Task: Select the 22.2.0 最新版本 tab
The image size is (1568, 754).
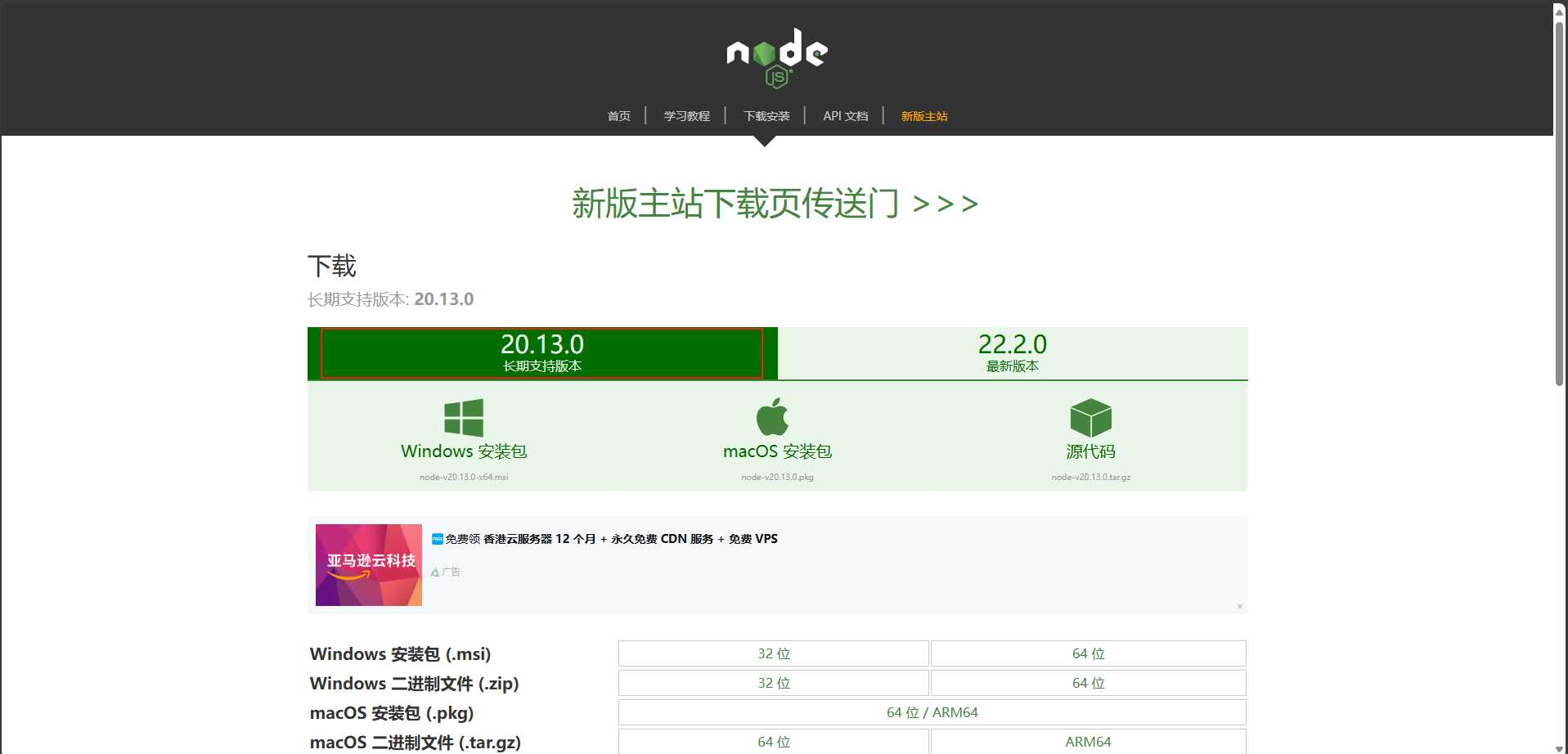Action: coord(1013,353)
